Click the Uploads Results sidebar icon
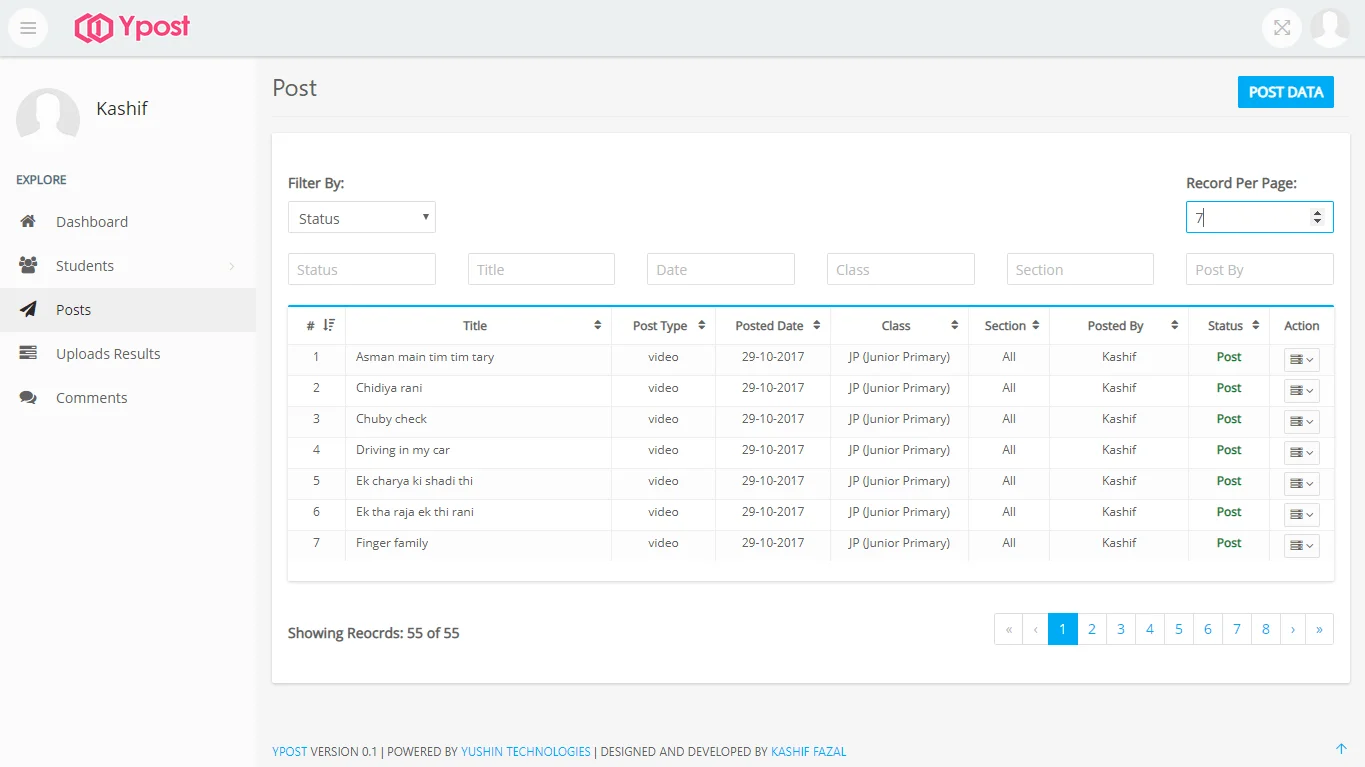This screenshot has height=767, width=1365. point(28,354)
